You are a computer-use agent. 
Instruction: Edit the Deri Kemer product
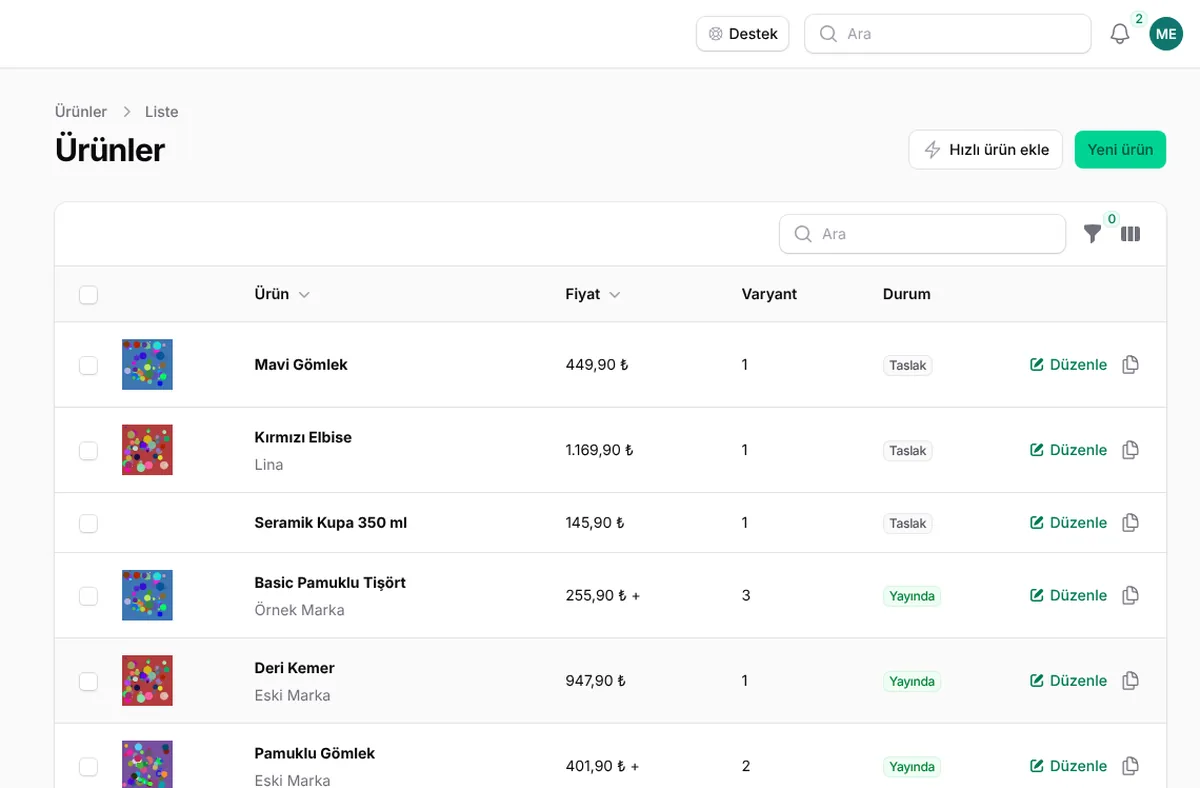point(1068,681)
